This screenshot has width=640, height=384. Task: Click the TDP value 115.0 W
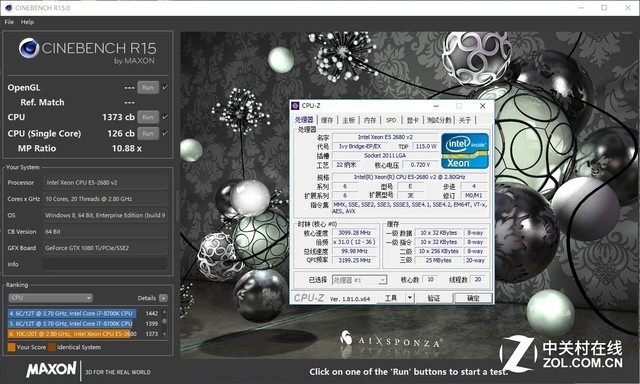click(426, 146)
